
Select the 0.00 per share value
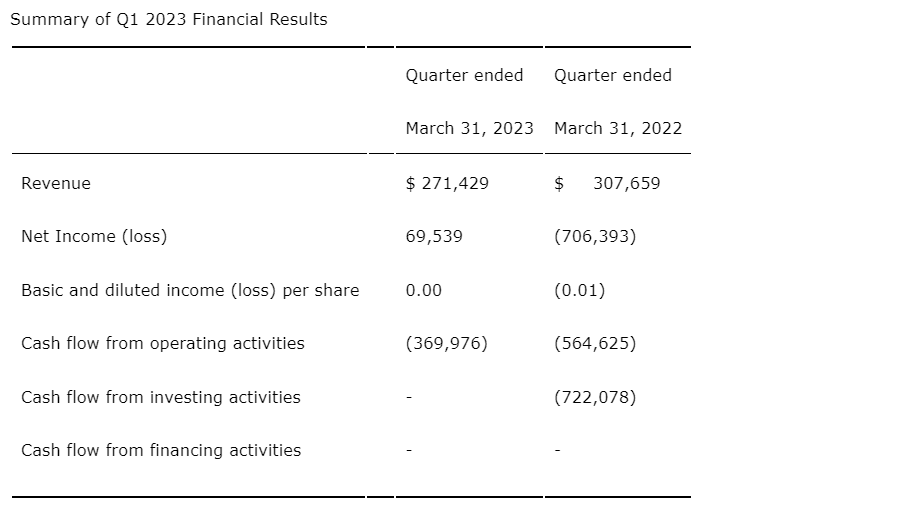[x=424, y=290]
